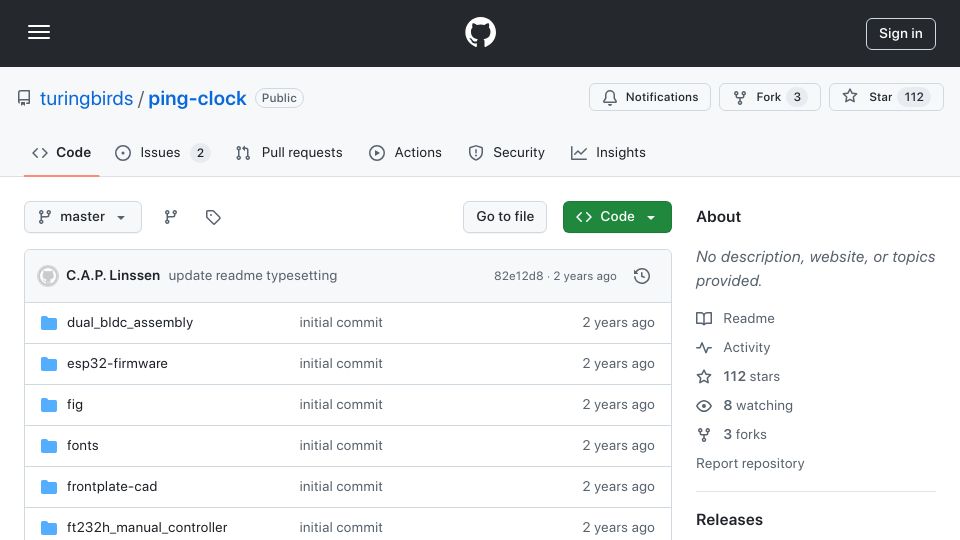Click '2 years ago' in fig row
This screenshot has width=960, height=540.
click(618, 405)
